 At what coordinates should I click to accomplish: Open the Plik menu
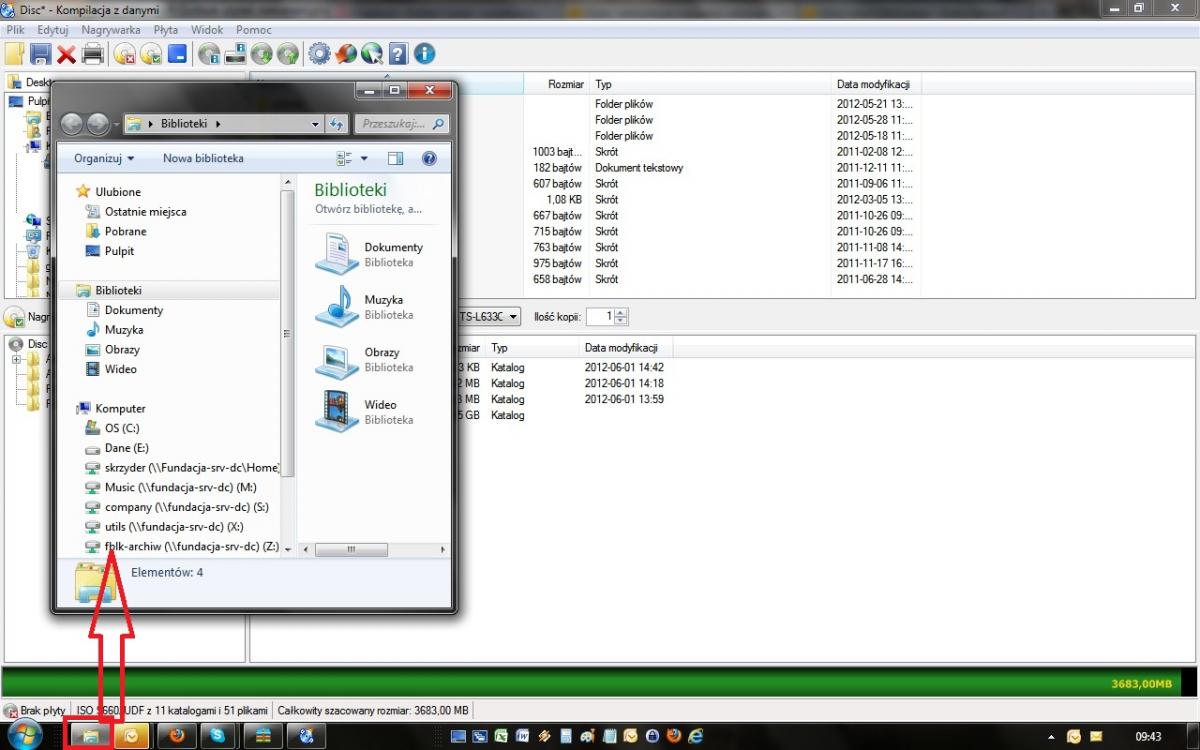pos(15,30)
